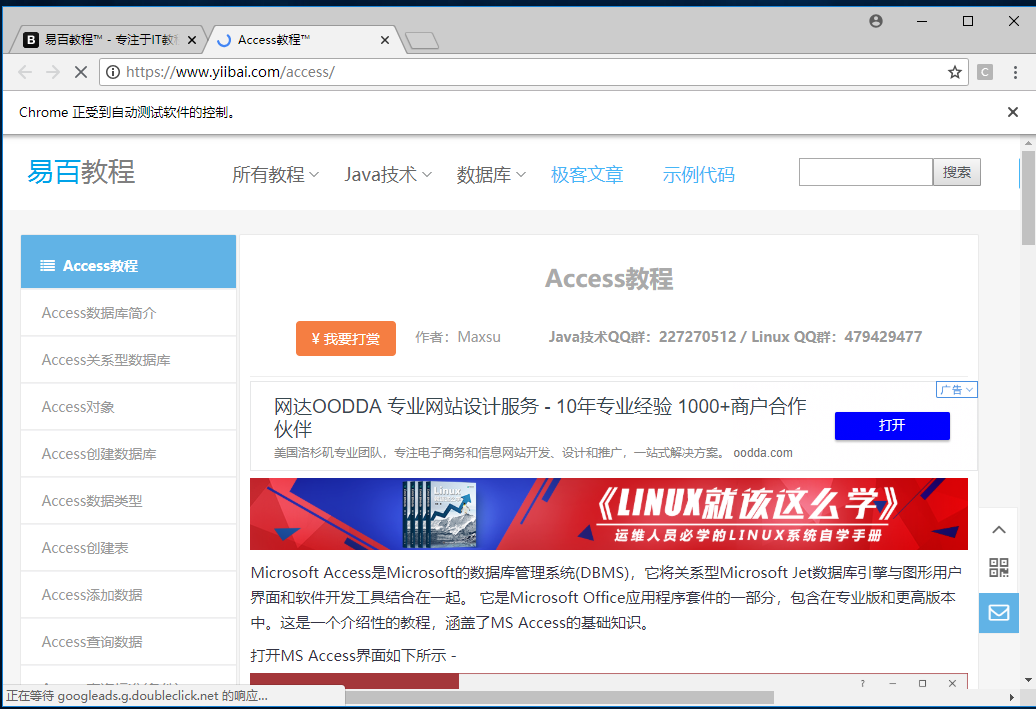The width and height of the screenshot is (1036, 709).
Task: Open Access数据库简介 in sidebar
Action: pos(128,313)
